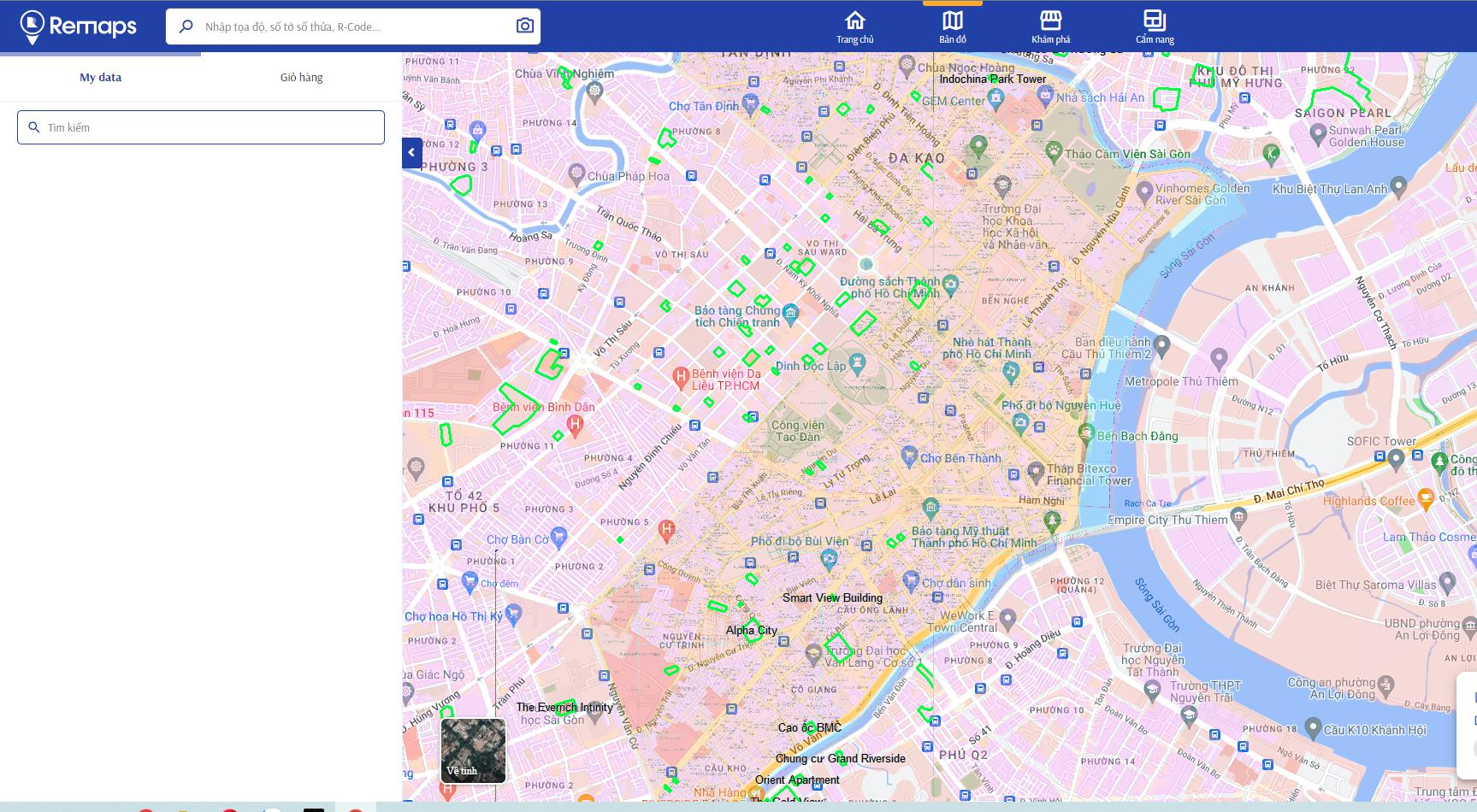Screen dimensions: 1477x812
Task: Click Chung cư Grand Riverside label
Action: (x=841, y=758)
